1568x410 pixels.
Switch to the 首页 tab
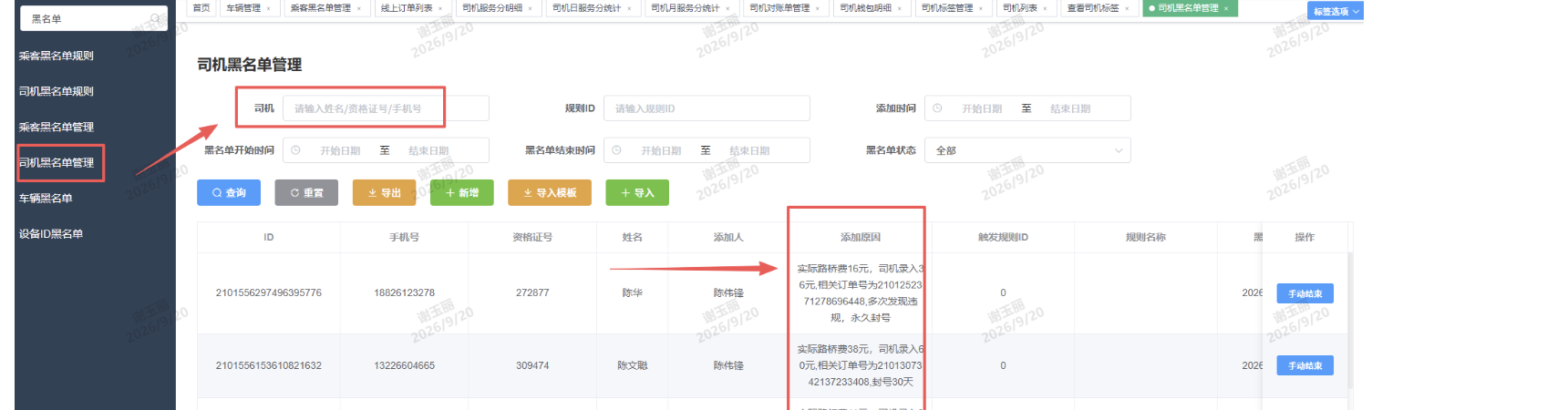coord(201,8)
